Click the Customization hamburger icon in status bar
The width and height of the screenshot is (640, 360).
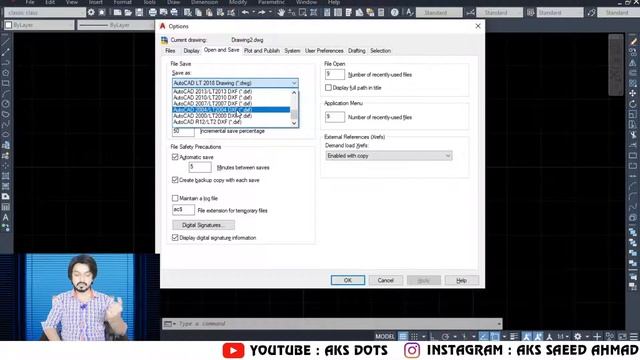(634, 336)
